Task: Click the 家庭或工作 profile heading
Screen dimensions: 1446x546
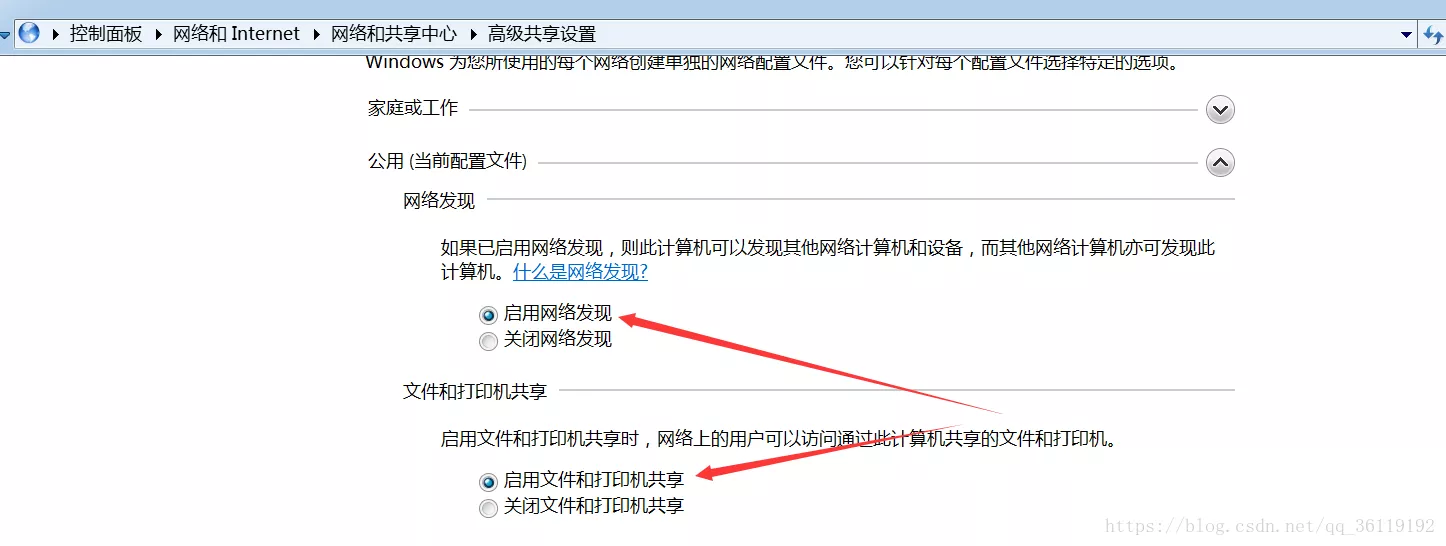Action: tap(413, 108)
